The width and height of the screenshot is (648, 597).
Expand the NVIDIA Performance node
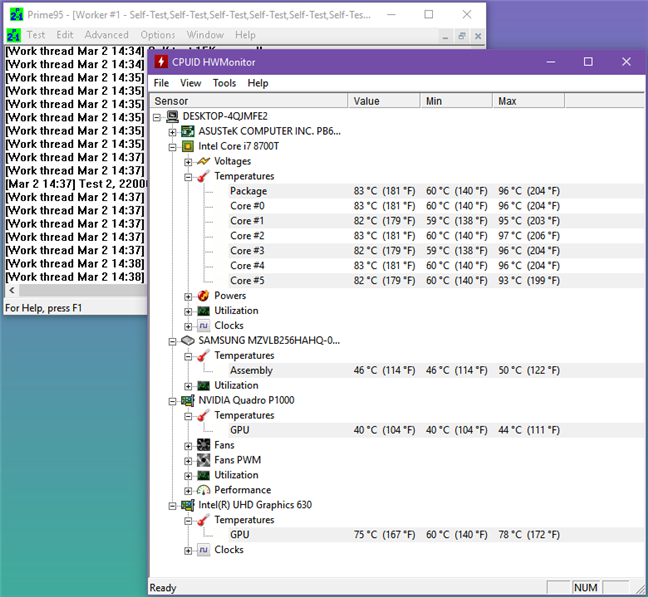pyautogui.click(x=188, y=491)
